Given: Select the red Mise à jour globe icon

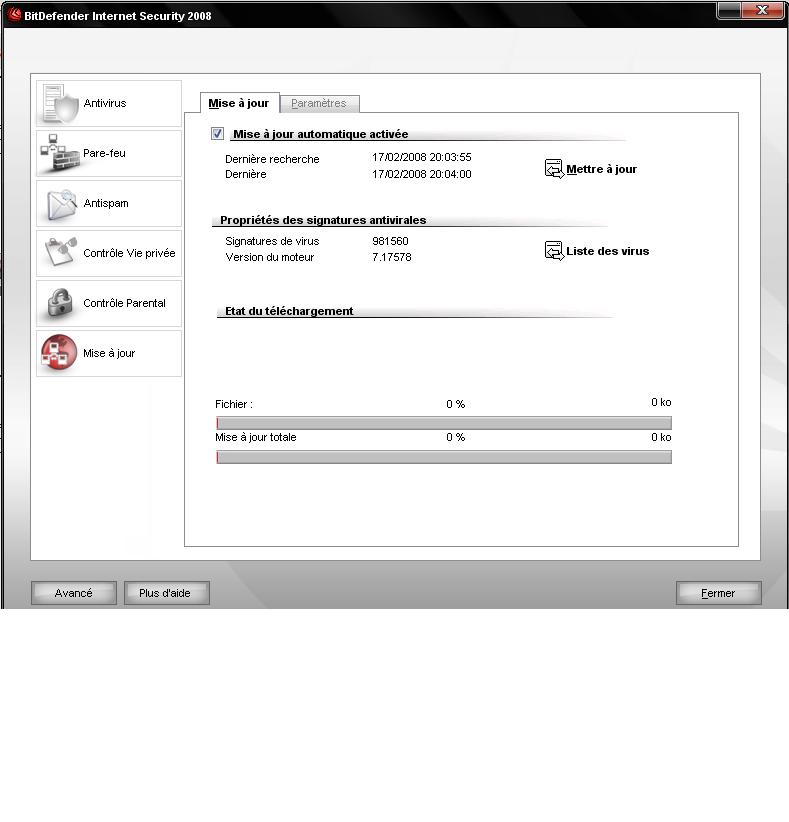Looking at the screenshot, I should 59,353.
